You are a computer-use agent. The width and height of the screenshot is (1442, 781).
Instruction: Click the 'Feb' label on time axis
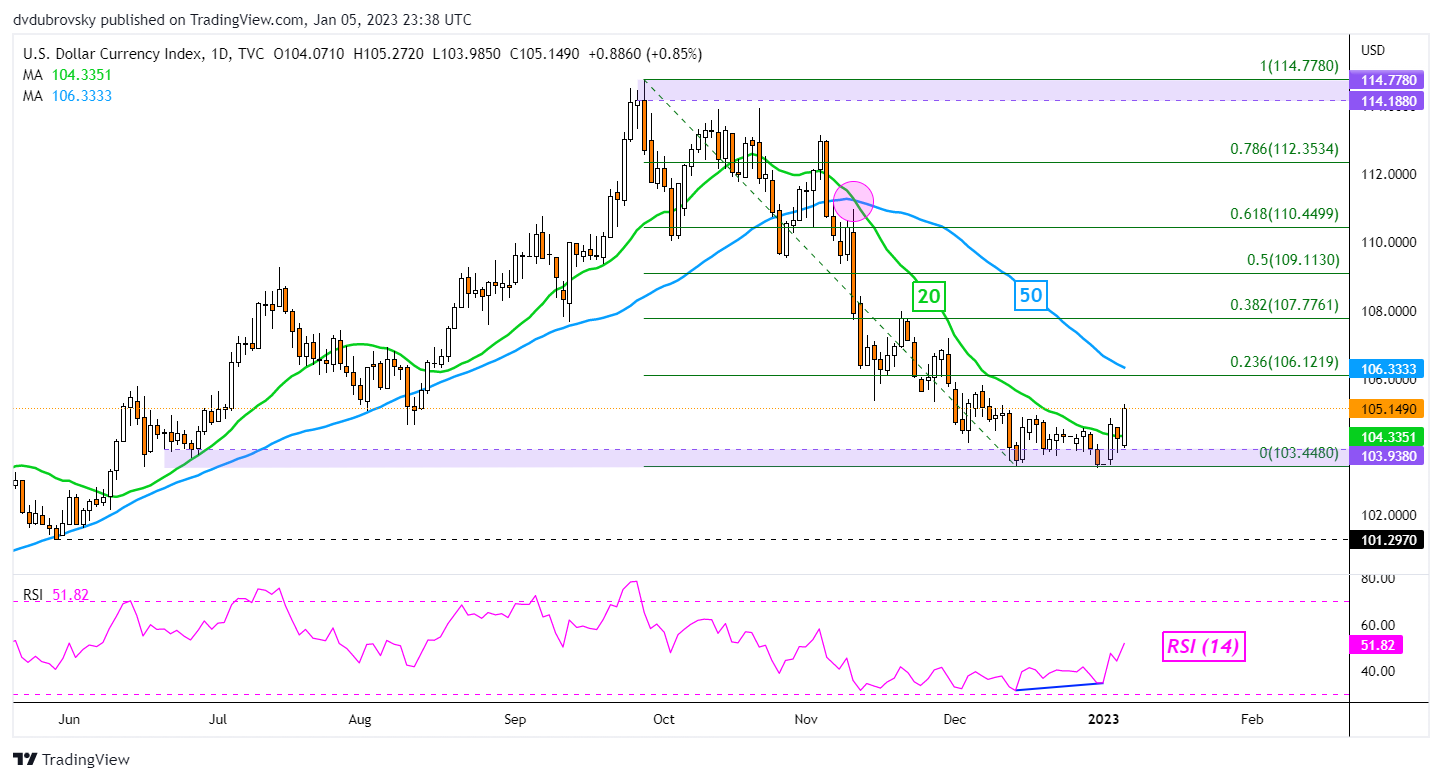click(x=1250, y=719)
